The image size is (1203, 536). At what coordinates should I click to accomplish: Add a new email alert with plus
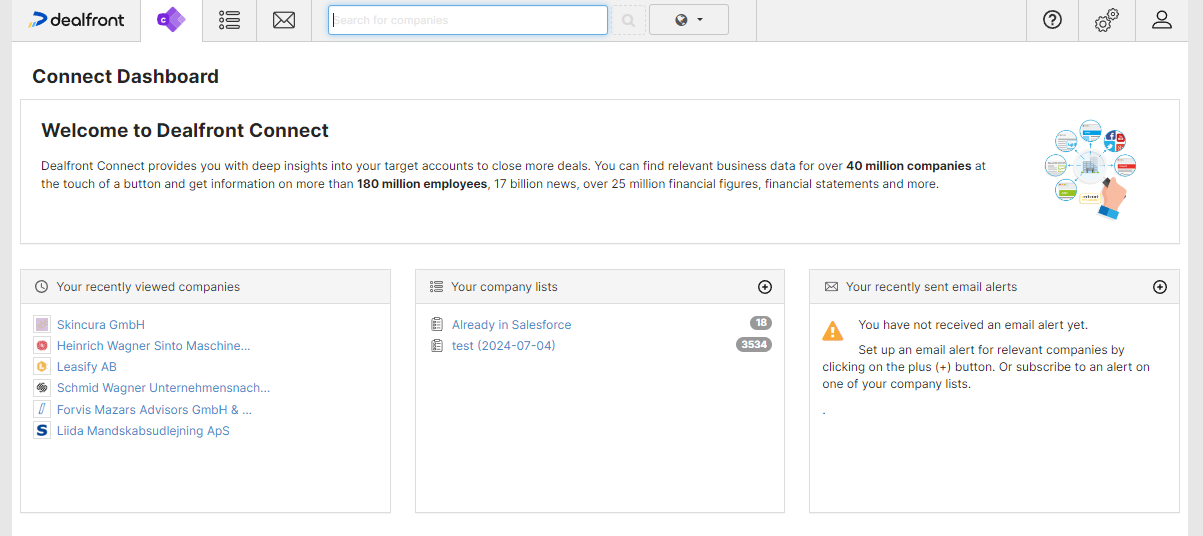pos(1160,287)
